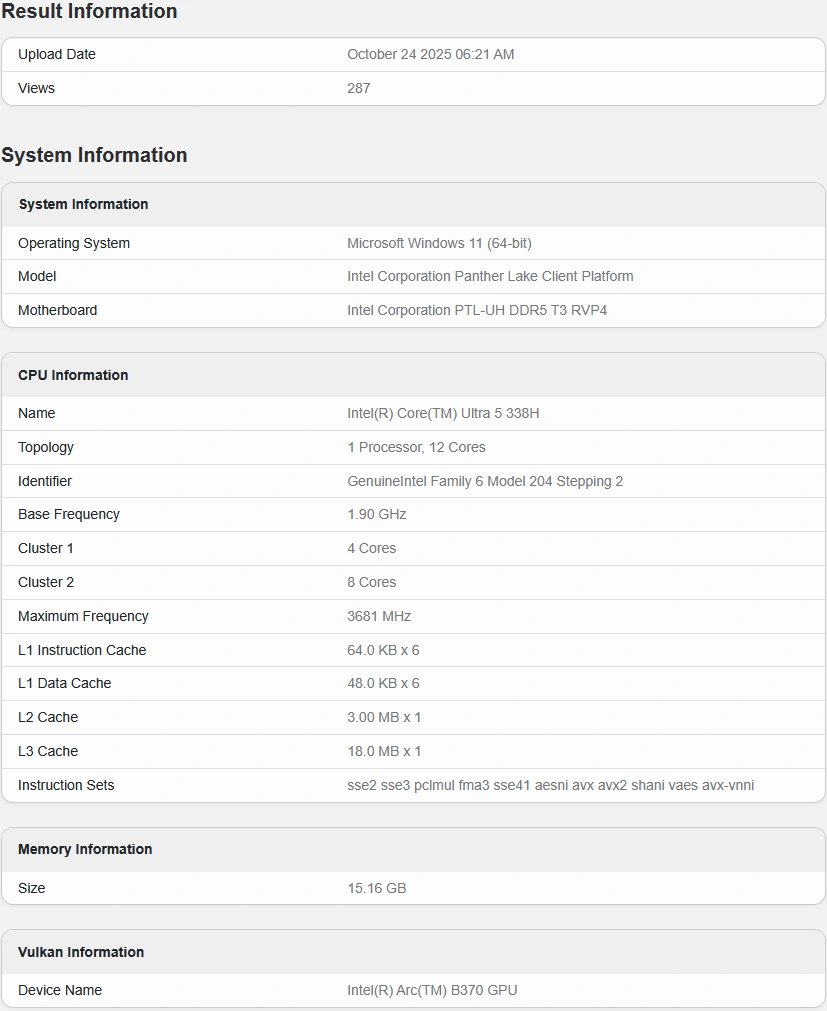Click the CPU Information table header
Screen dimensions: 827x1011
[73, 375]
